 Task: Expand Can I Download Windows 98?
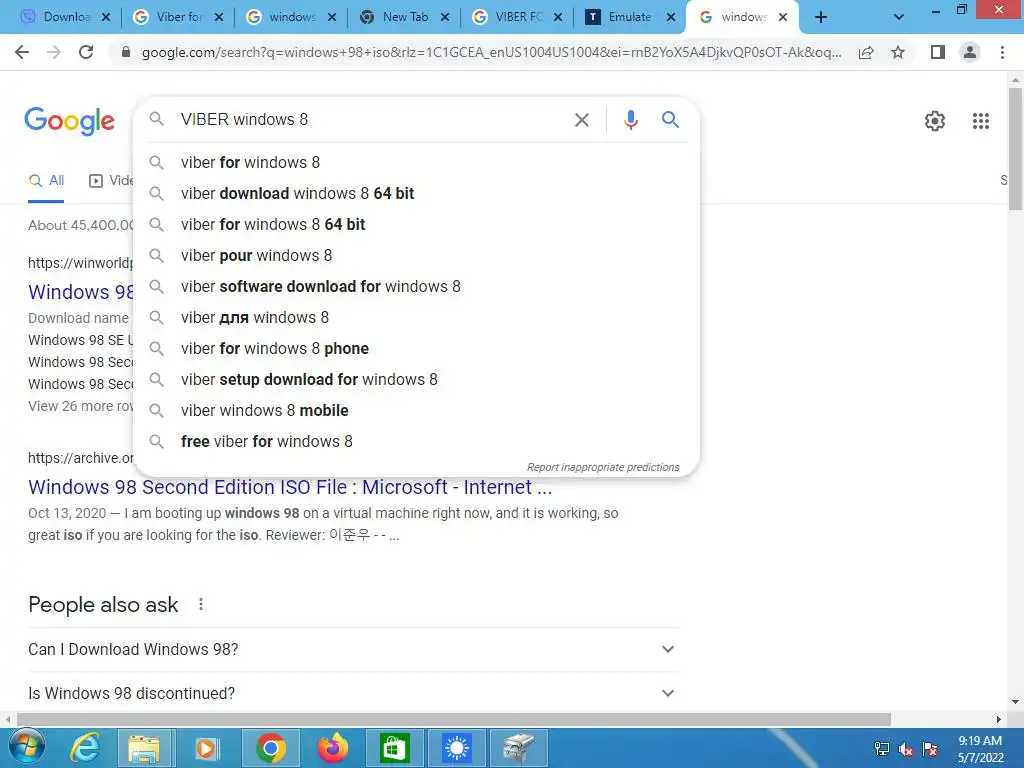[353, 649]
